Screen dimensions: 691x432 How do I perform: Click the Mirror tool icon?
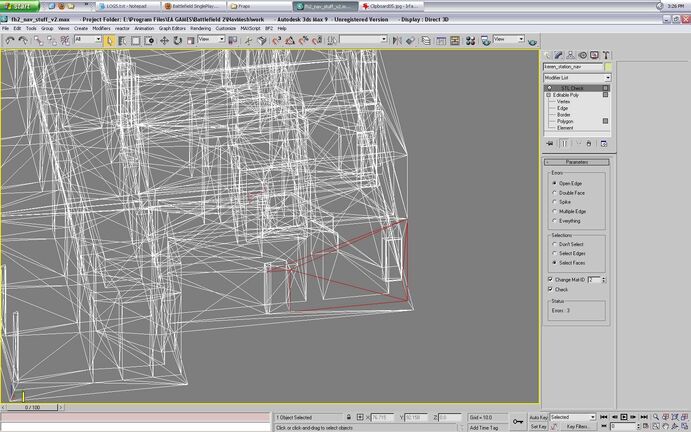tap(397, 41)
